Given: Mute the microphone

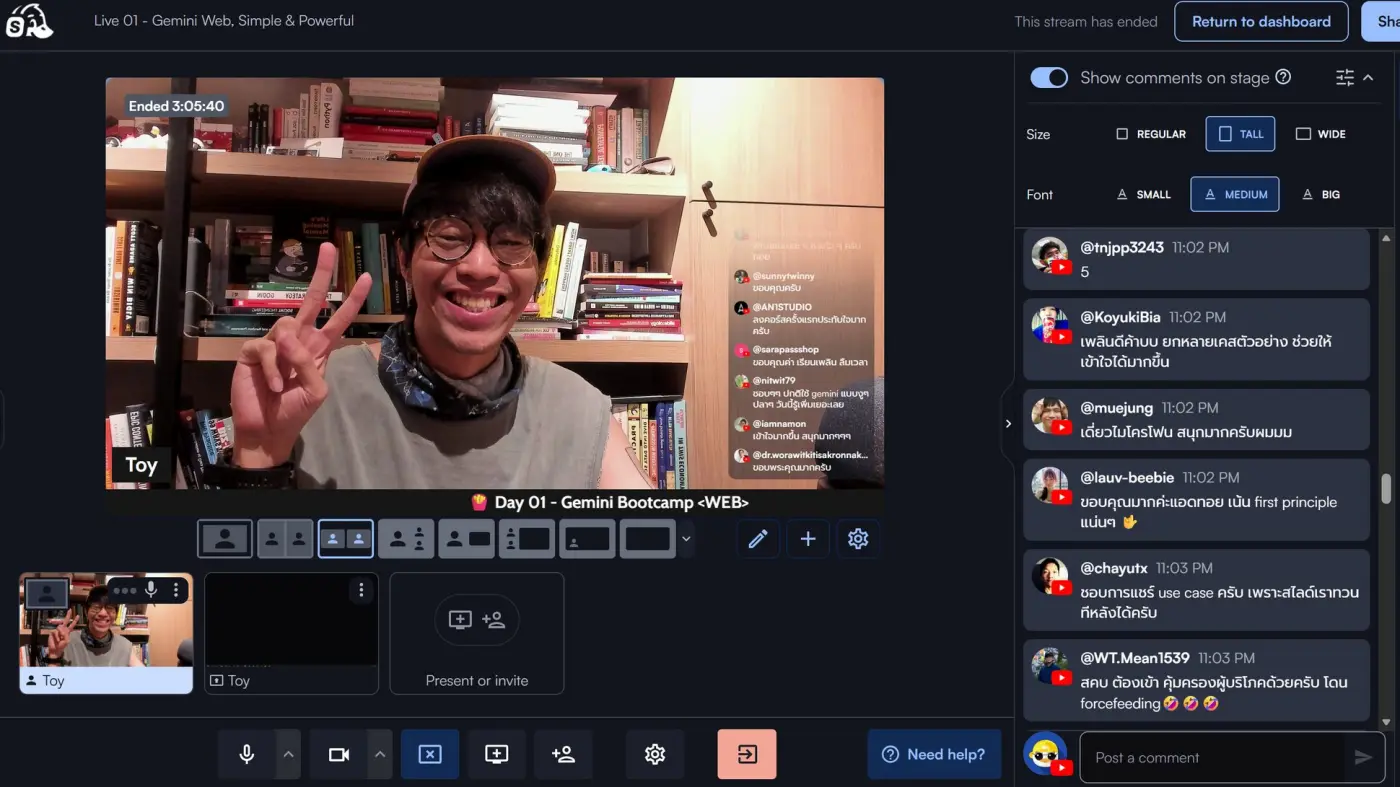Looking at the screenshot, I should [x=246, y=754].
